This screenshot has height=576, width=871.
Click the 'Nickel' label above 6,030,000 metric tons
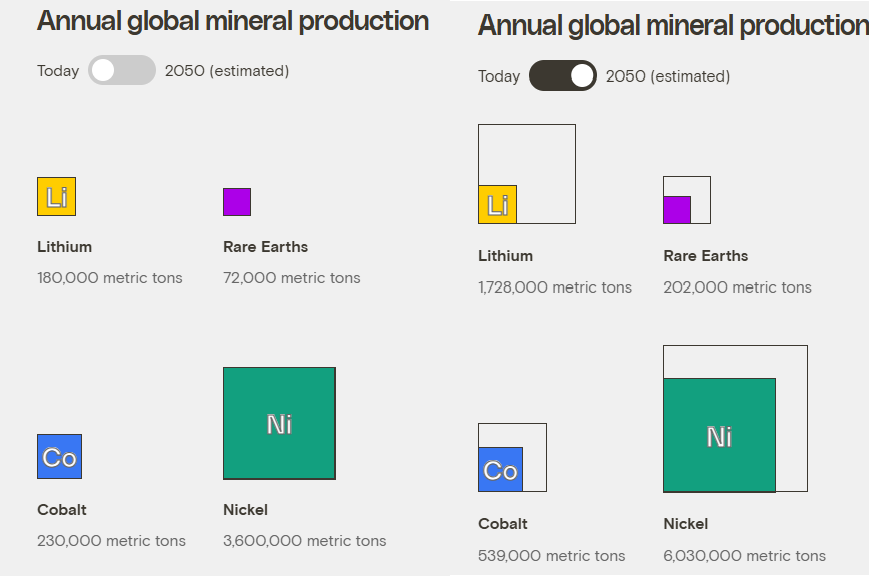tap(686, 524)
